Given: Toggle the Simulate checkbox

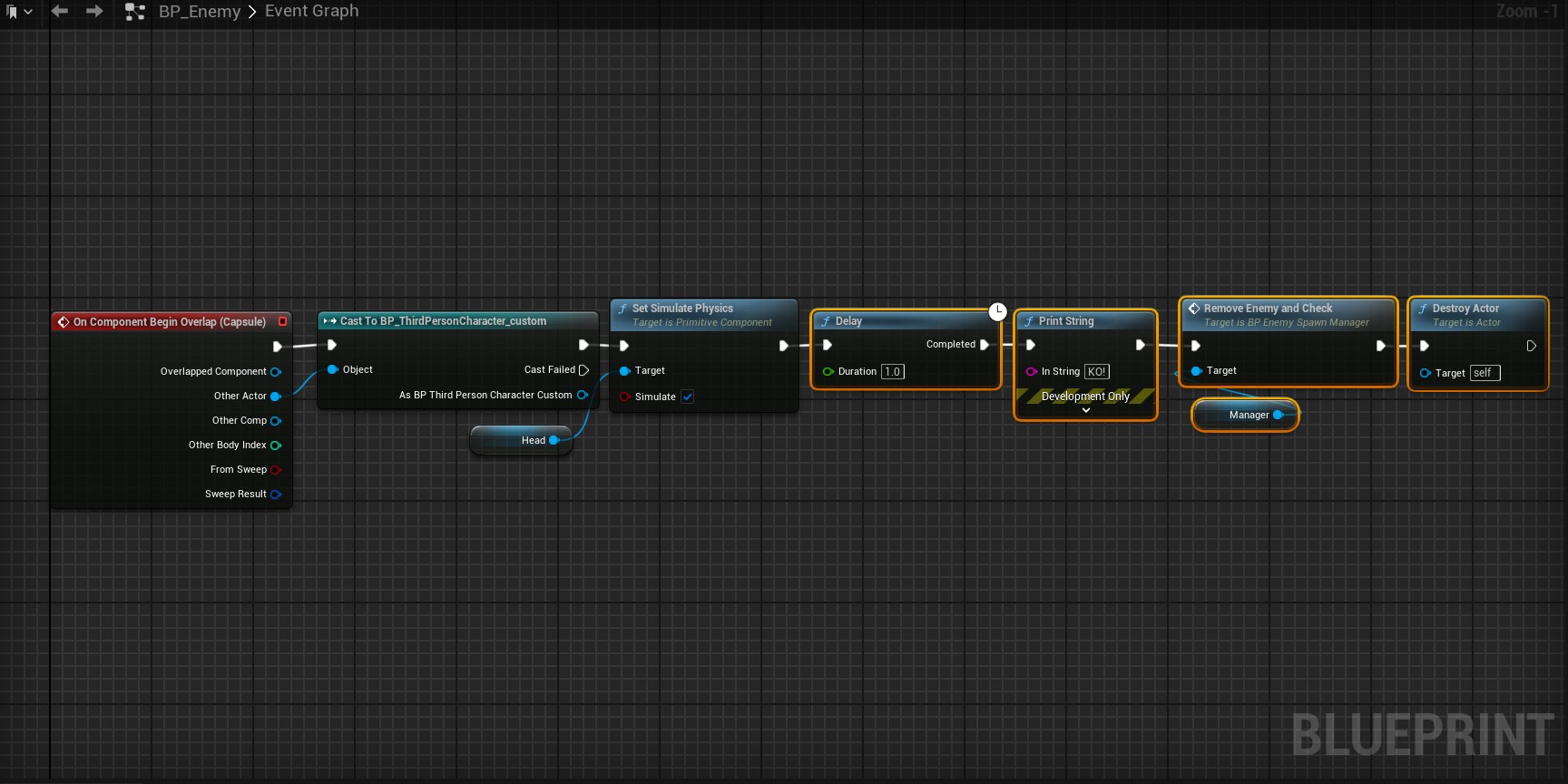Looking at the screenshot, I should 688,397.
